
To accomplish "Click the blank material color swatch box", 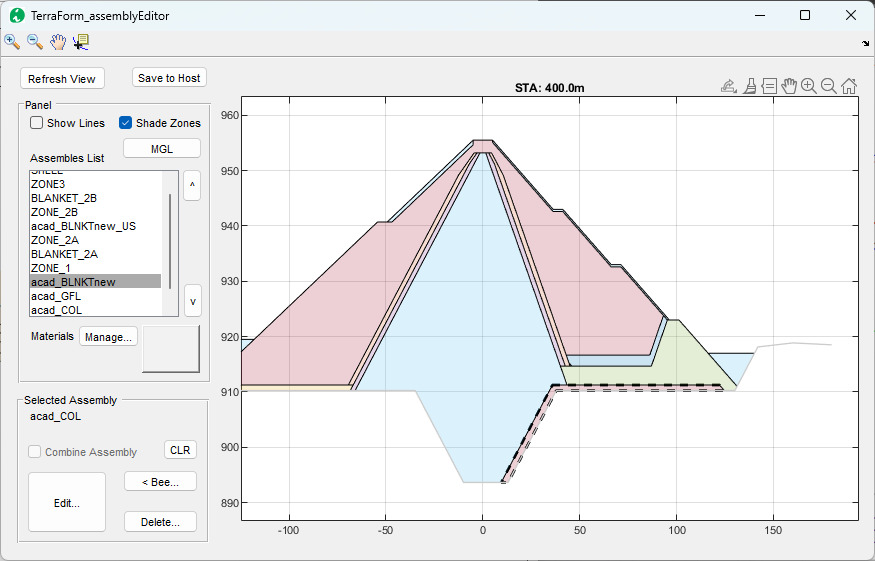I will click(x=171, y=349).
